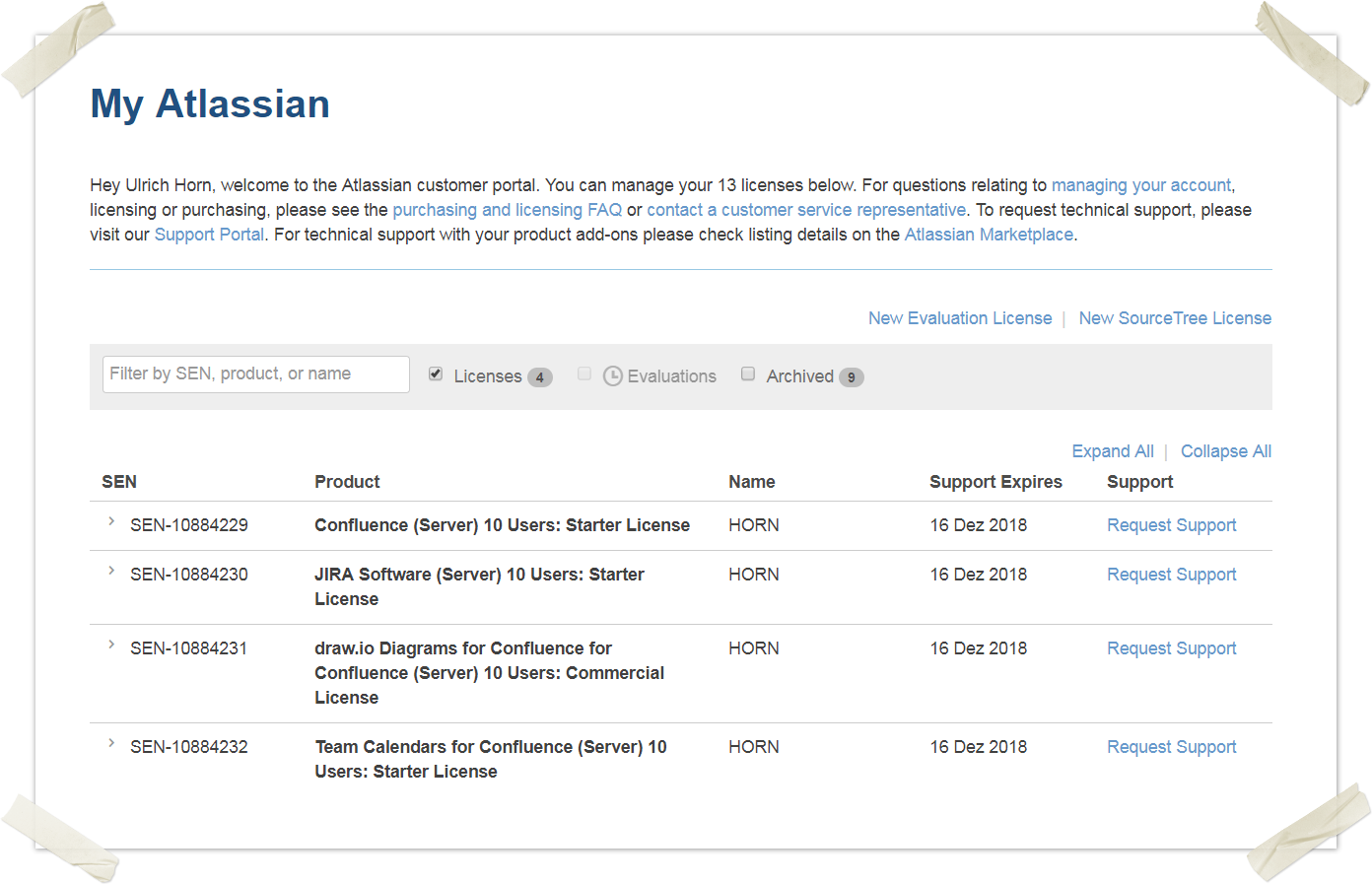1372x884 pixels.
Task: Request Support for Team Calendars license
Action: [1171, 747]
